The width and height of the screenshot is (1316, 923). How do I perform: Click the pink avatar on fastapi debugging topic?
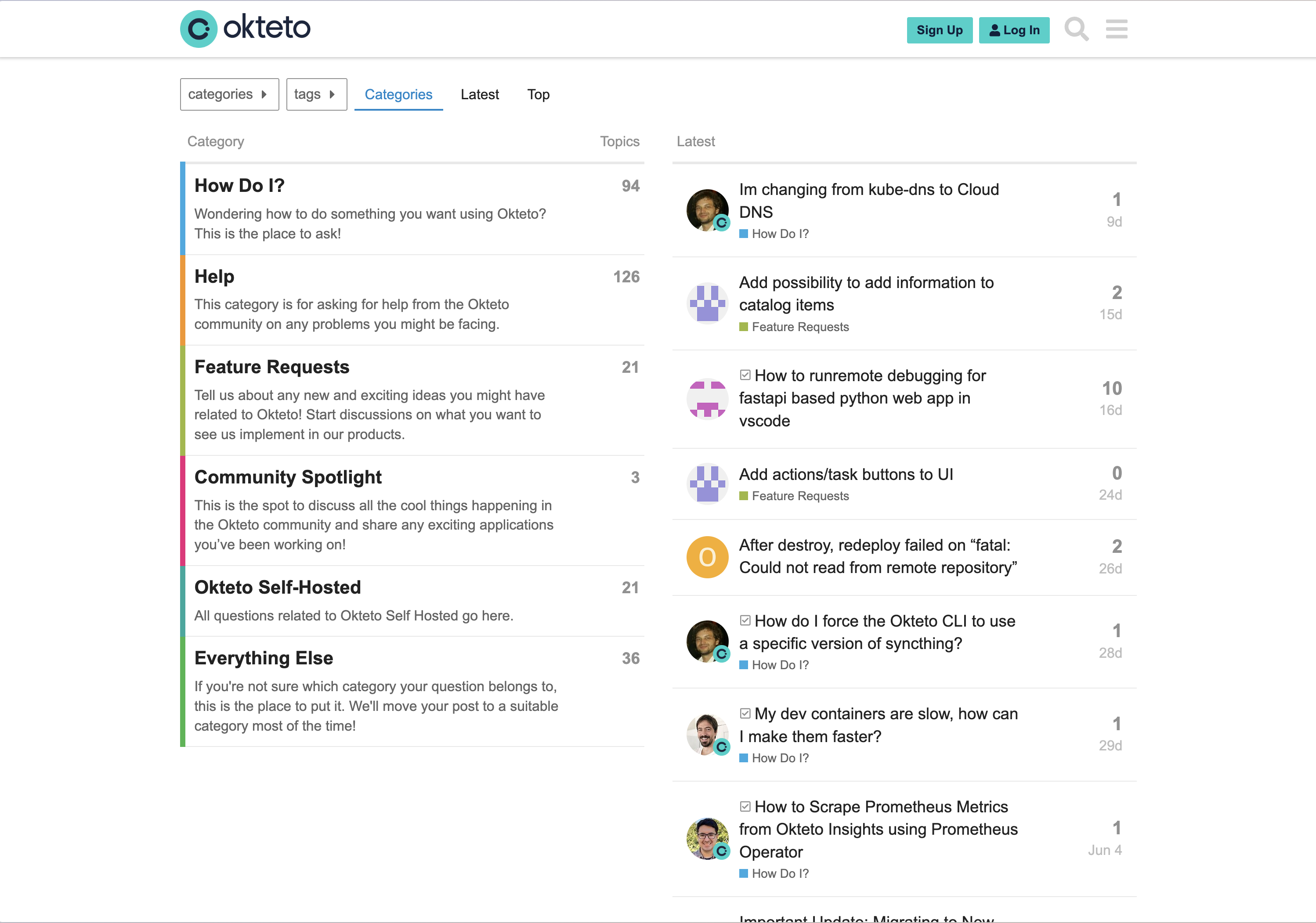[707, 398]
